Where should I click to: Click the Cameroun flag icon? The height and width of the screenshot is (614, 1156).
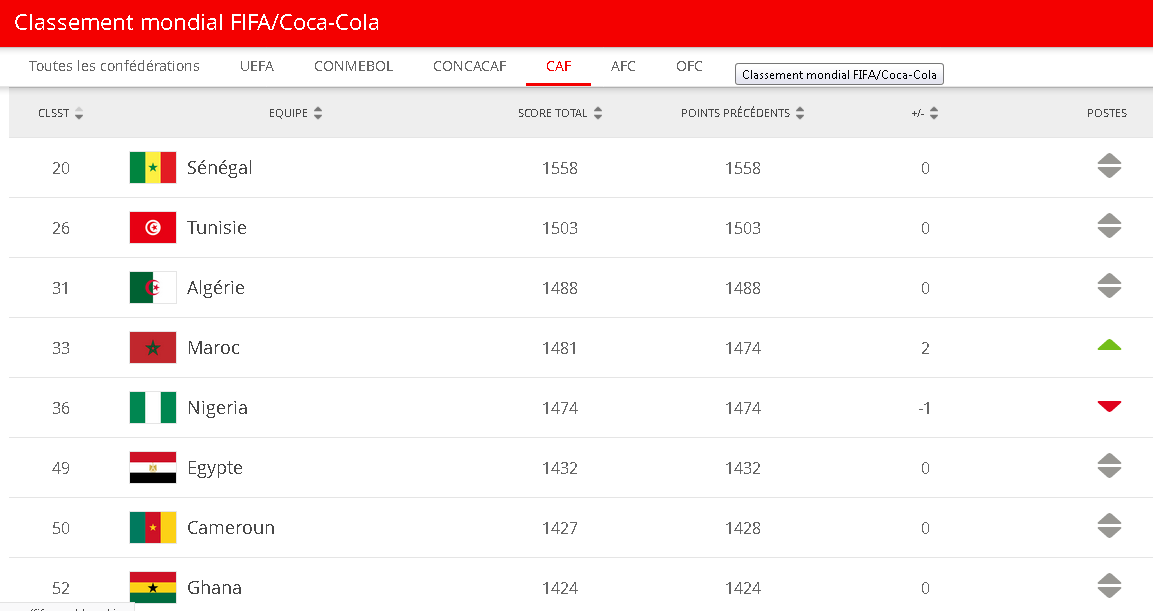(x=153, y=528)
